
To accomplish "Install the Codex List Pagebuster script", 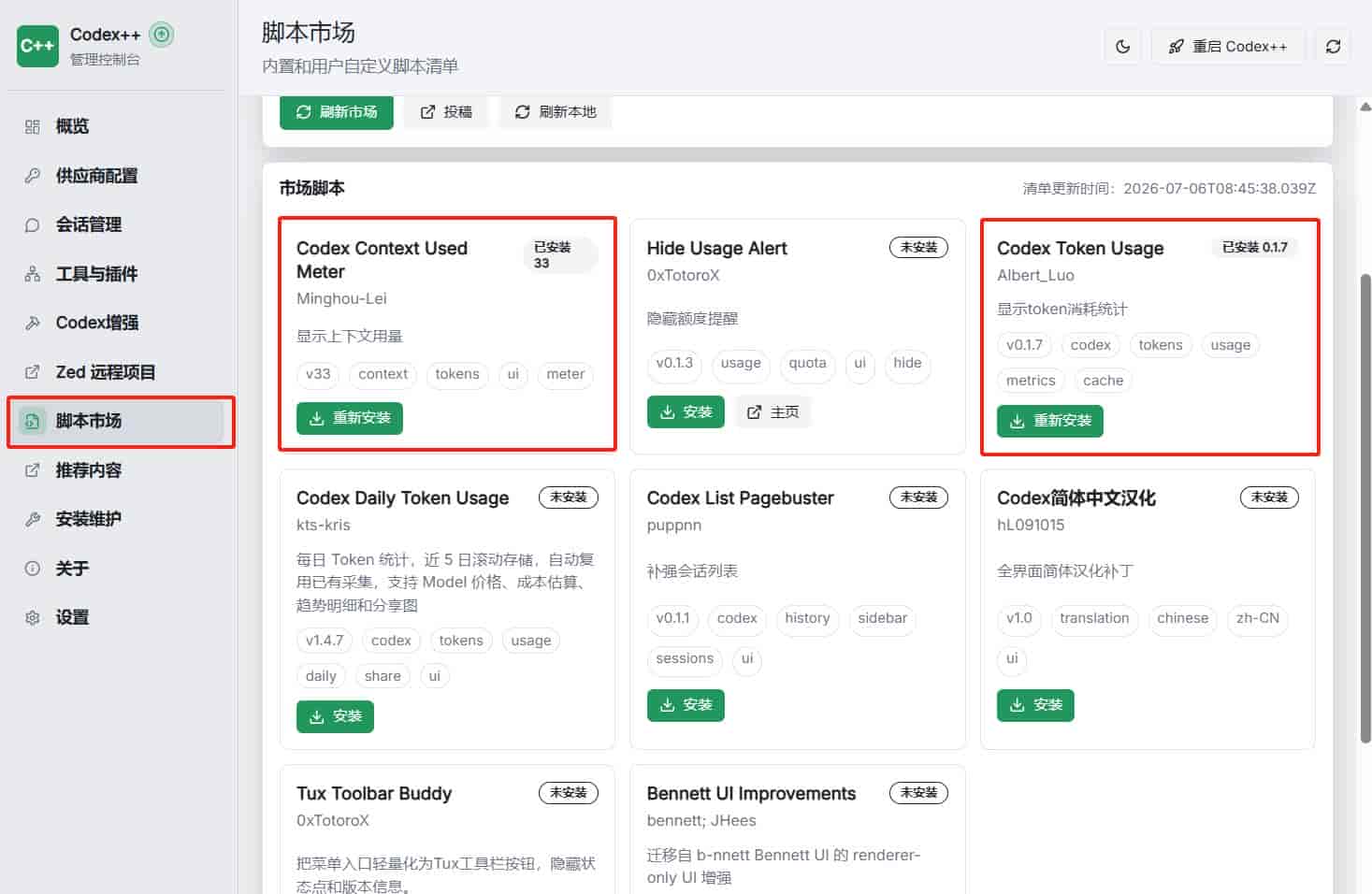I will (686, 705).
